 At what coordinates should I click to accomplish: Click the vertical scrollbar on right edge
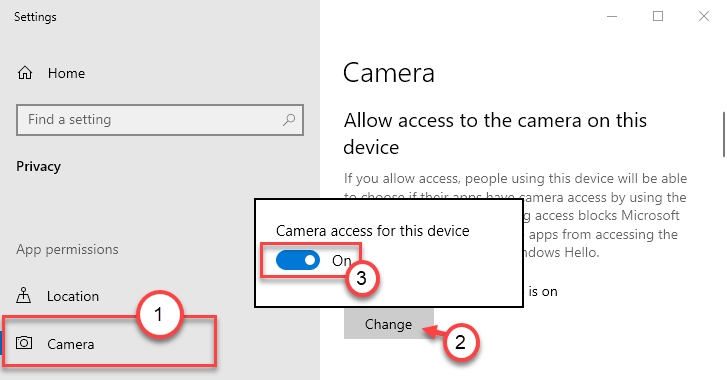coord(723,134)
